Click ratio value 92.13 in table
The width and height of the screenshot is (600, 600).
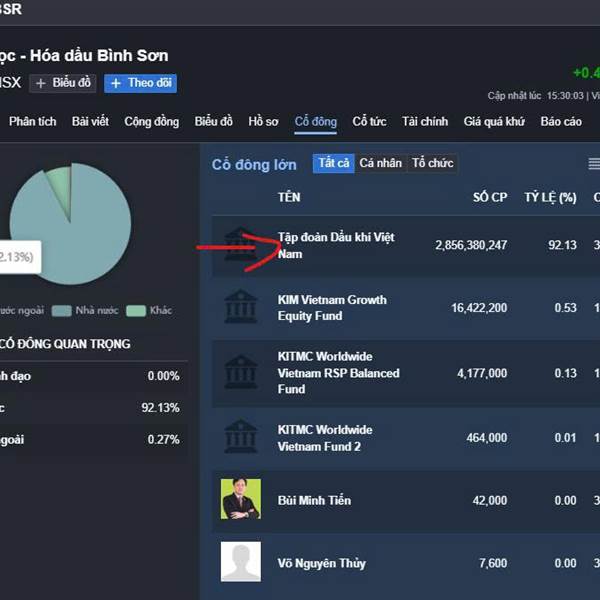pos(562,245)
